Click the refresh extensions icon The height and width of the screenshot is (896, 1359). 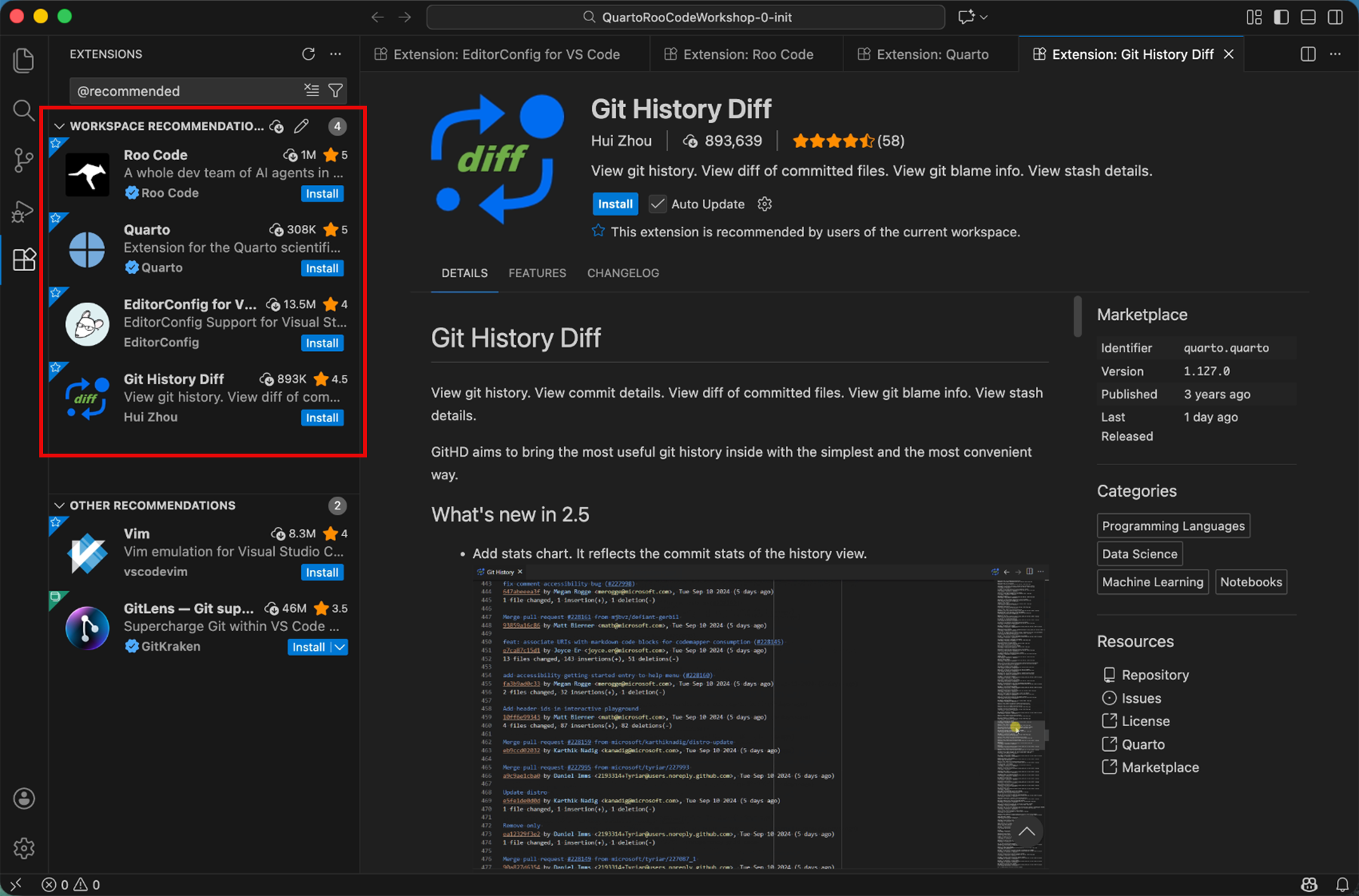point(308,54)
